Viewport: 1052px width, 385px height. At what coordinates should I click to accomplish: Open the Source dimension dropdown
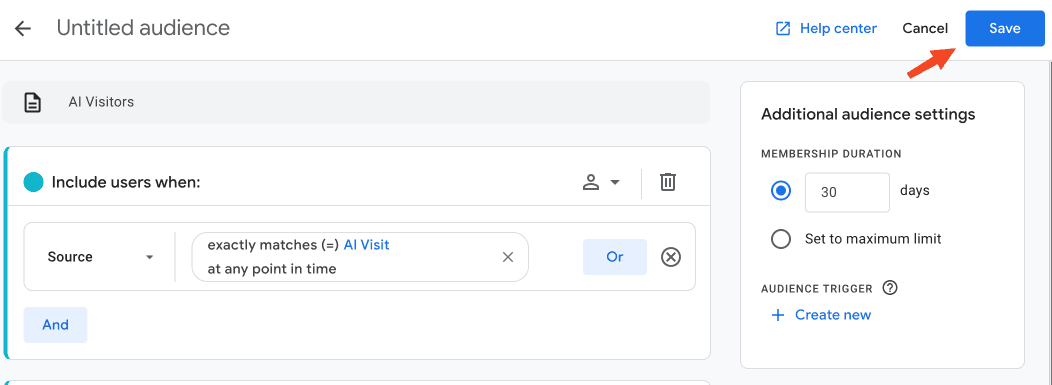101,257
